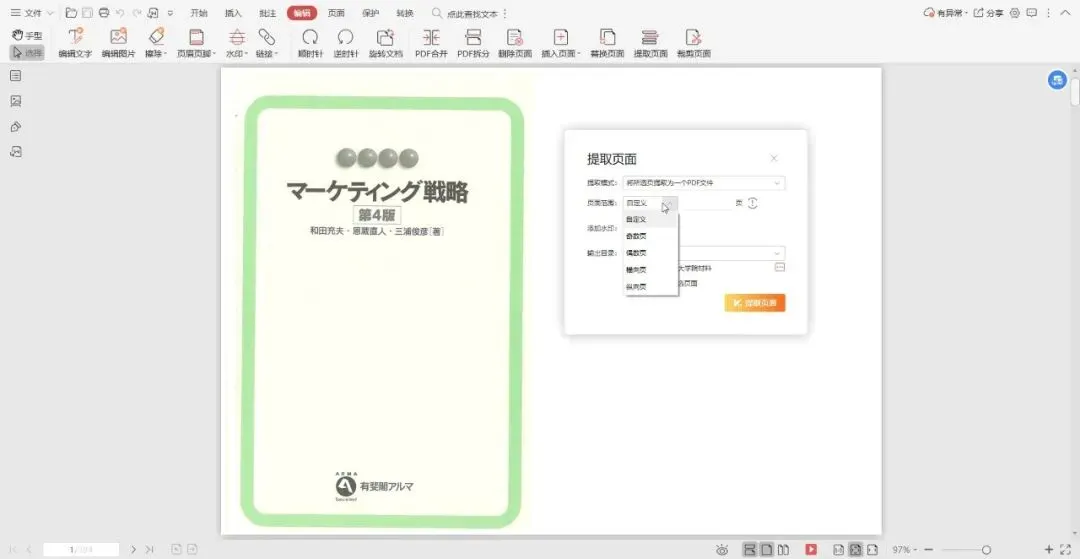Open the 文件 menu dropdown arrow
Image resolution: width=1080 pixels, height=559 pixels.
point(50,13)
